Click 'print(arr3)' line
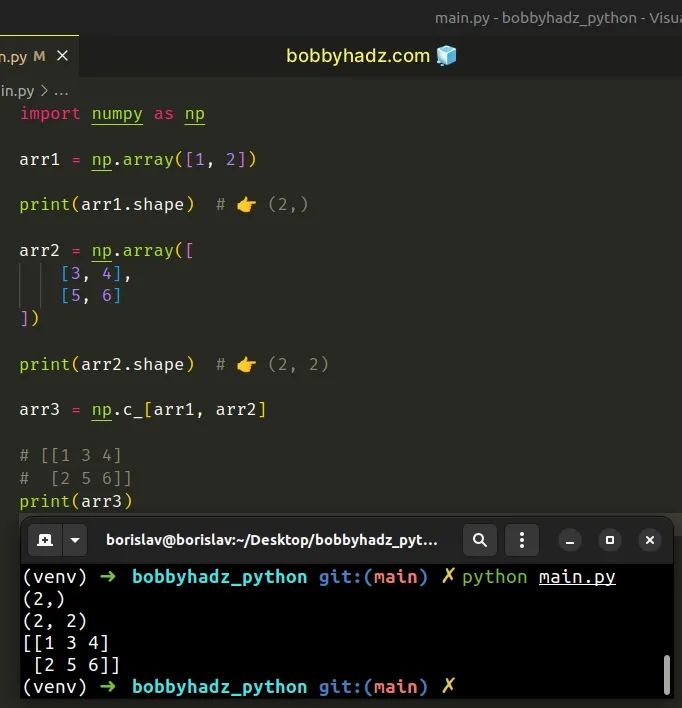 [76, 501]
